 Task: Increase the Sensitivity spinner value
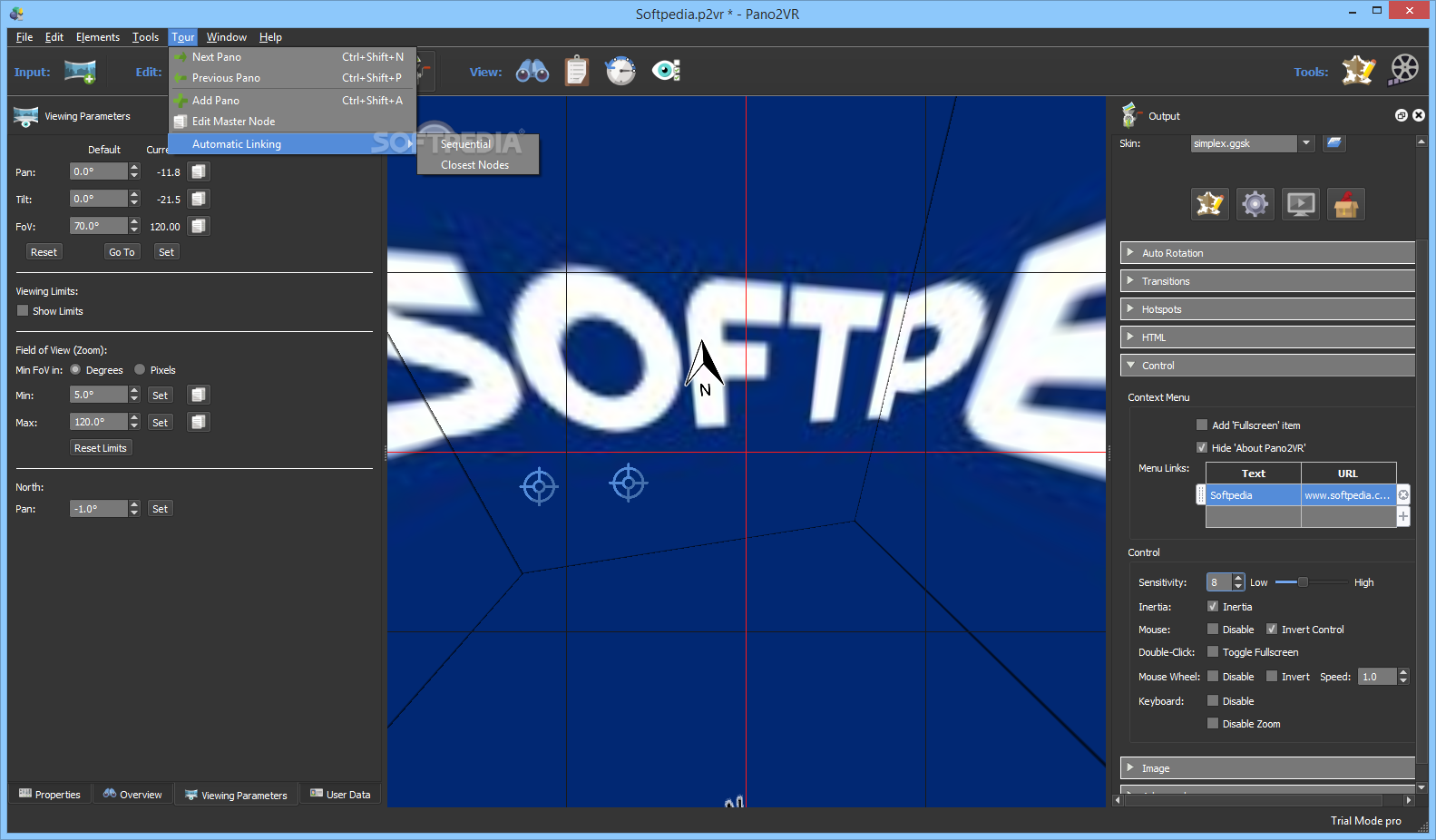[x=1238, y=578]
